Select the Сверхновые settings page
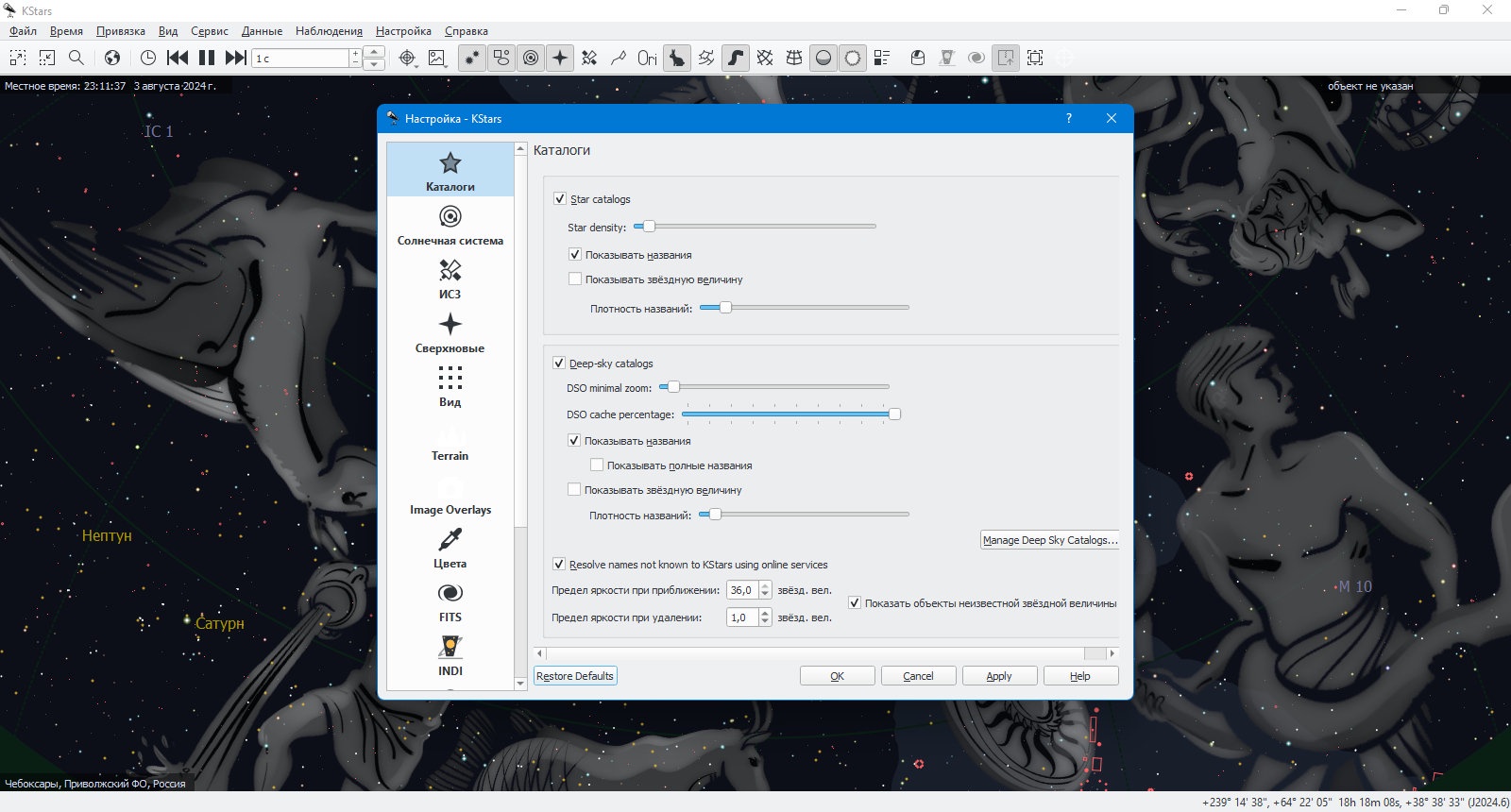This screenshot has height=812, width=1511. pyautogui.click(x=450, y=333)
